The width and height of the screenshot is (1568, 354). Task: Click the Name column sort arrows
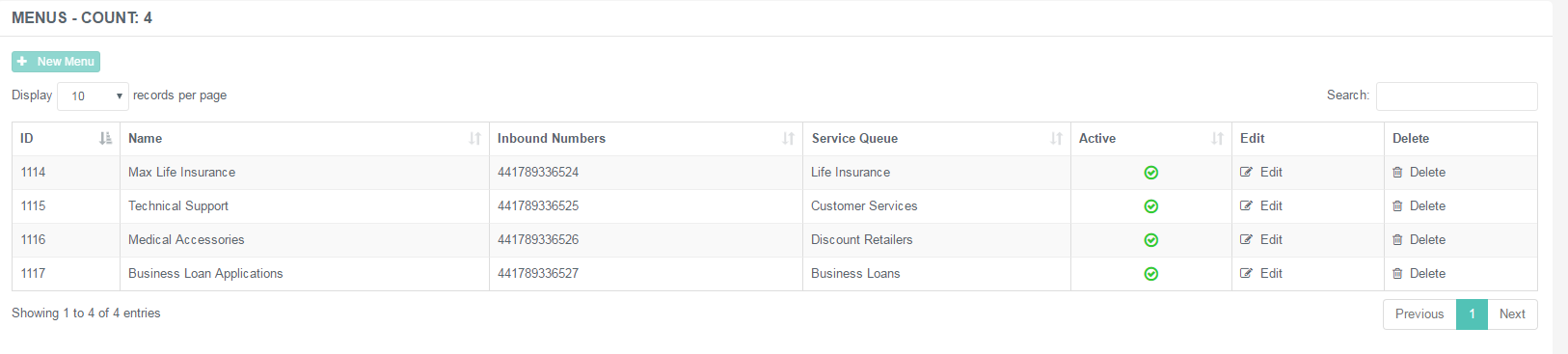pos(474,138)
